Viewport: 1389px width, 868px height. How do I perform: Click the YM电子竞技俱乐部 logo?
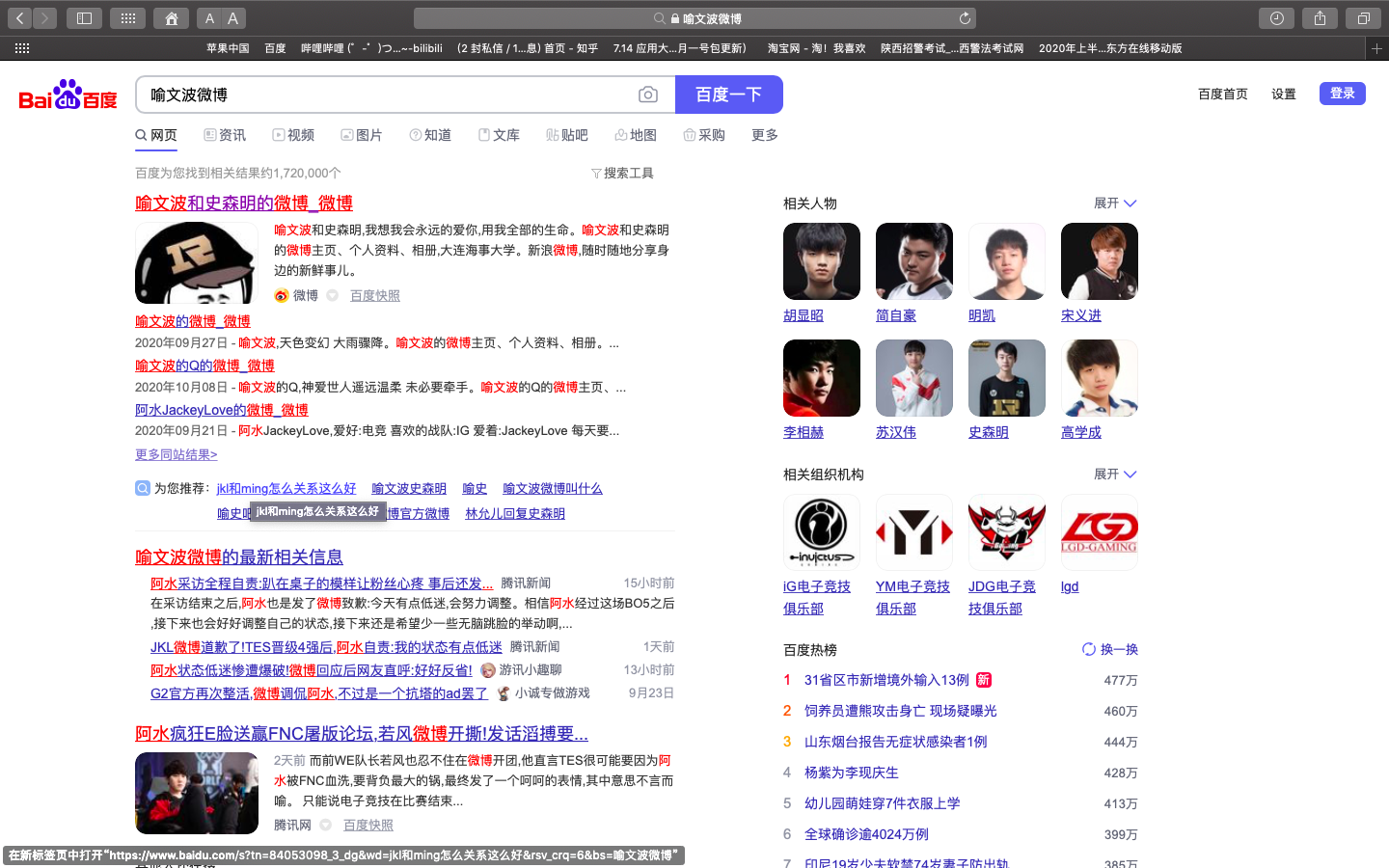pos(914,532)
